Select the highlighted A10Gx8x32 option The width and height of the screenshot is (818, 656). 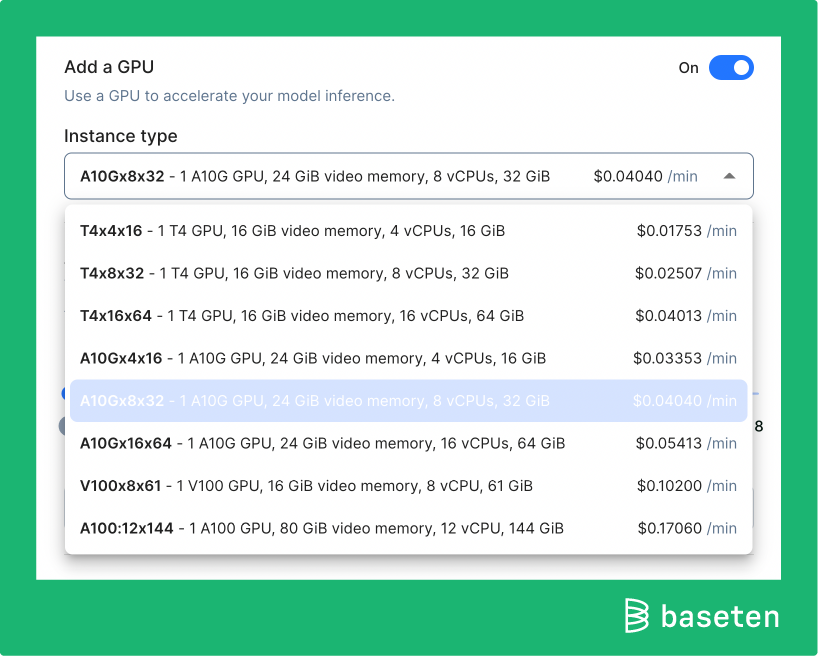[x=300, y=400]
